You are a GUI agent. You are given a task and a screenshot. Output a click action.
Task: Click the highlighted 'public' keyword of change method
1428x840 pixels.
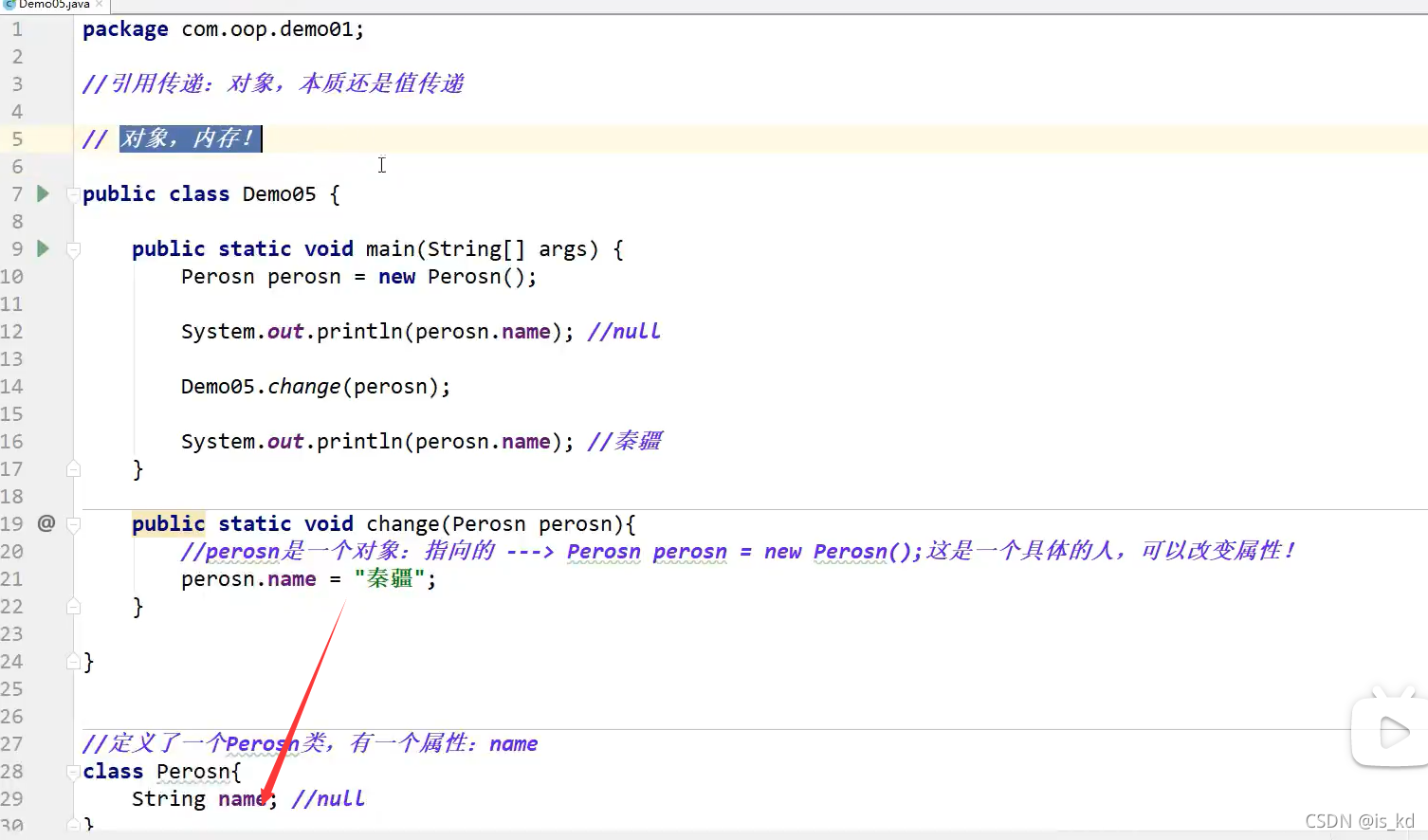[169, 523]
